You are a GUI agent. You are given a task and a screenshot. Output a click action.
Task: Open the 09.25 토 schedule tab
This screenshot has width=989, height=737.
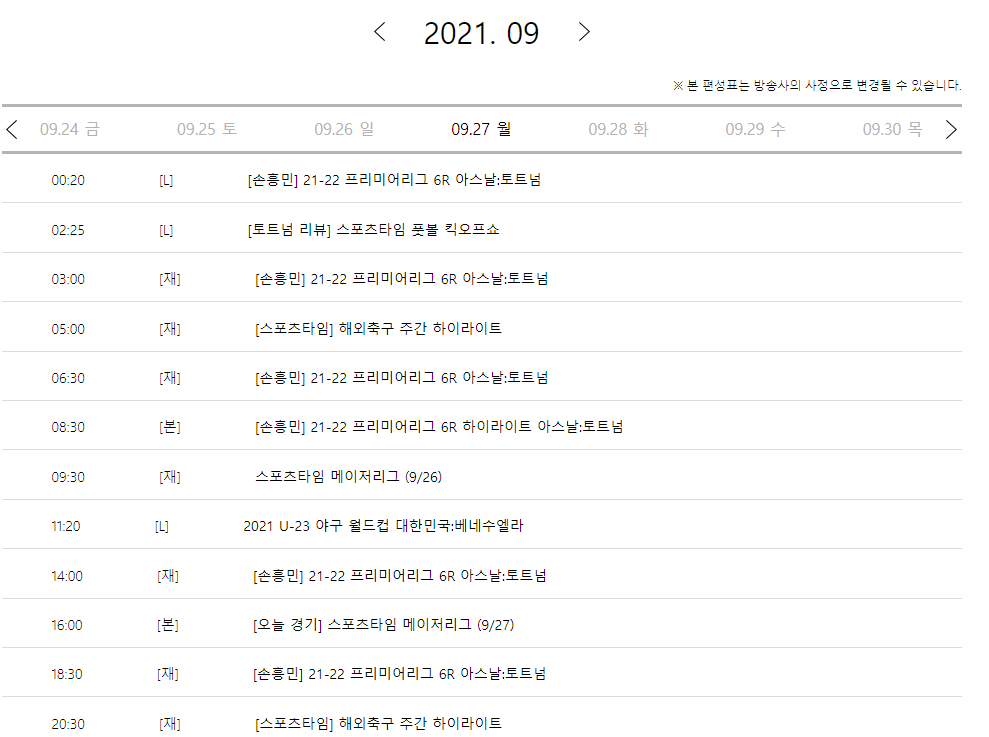tap(206, 129)
